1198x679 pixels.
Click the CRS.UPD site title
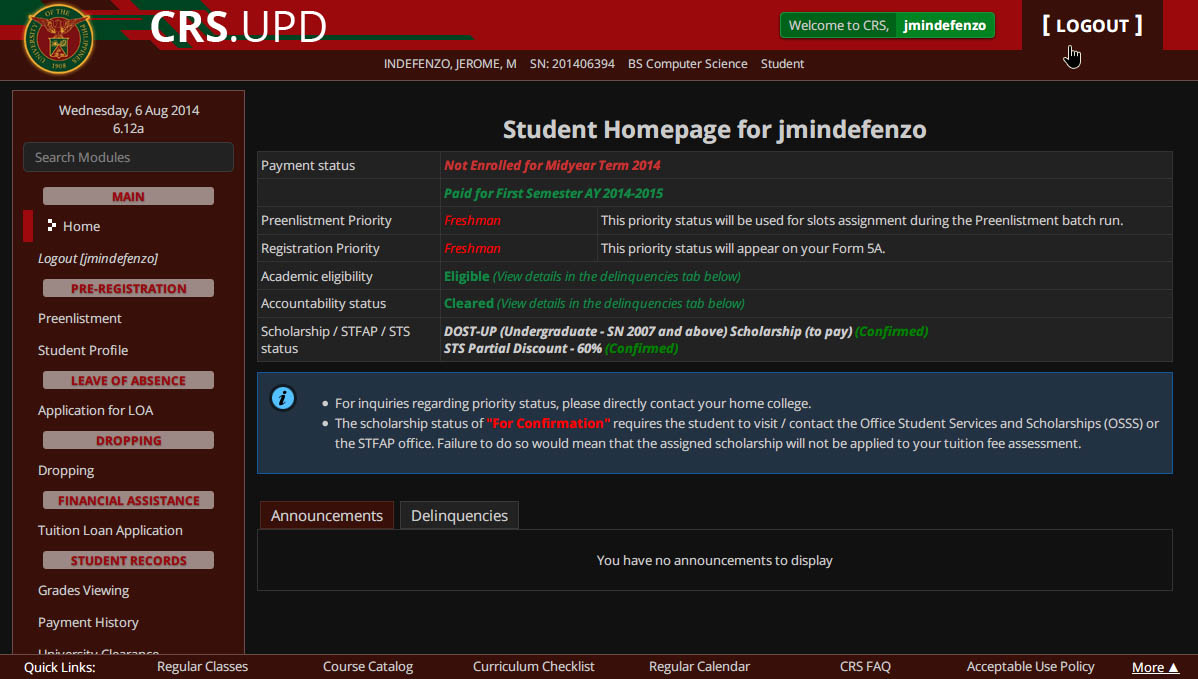point(238,27)
